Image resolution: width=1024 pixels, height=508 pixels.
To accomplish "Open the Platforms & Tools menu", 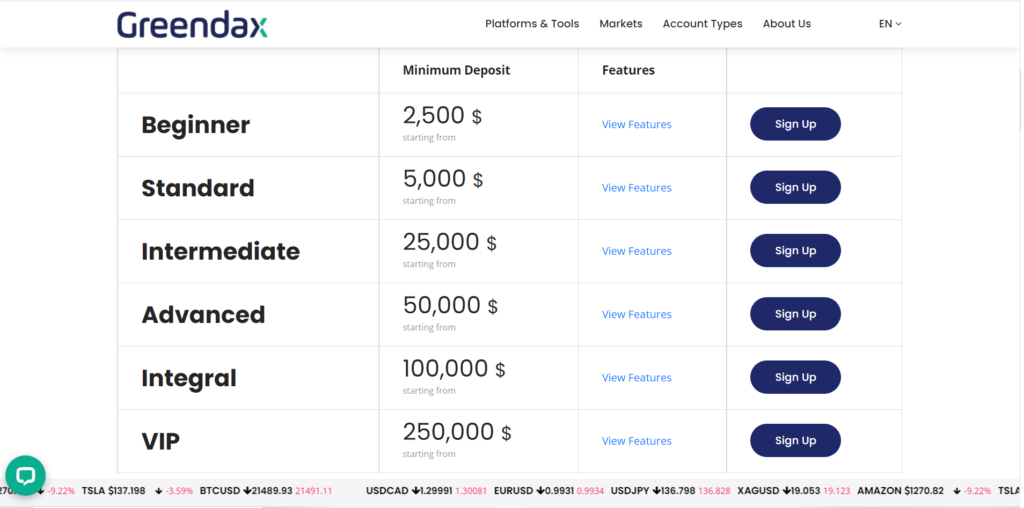I will (531, 24).
